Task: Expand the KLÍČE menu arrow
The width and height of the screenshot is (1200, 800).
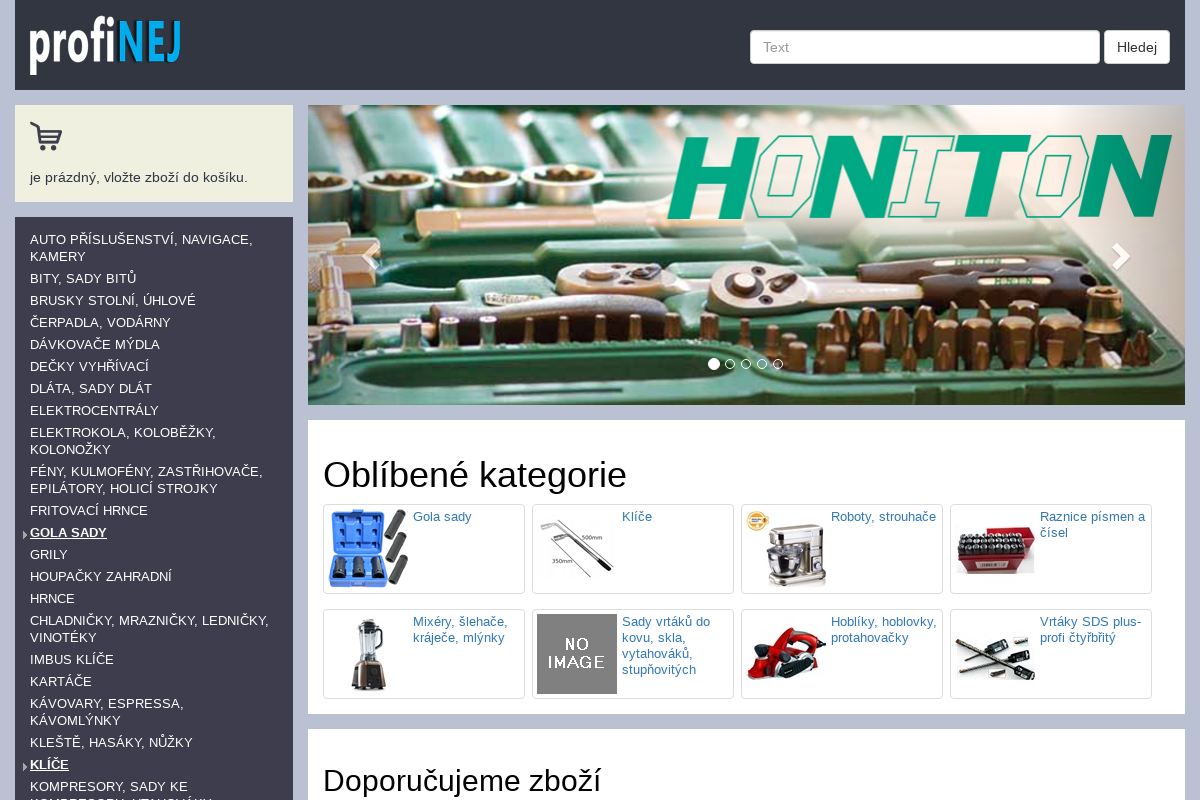Action: coord(24,766)
